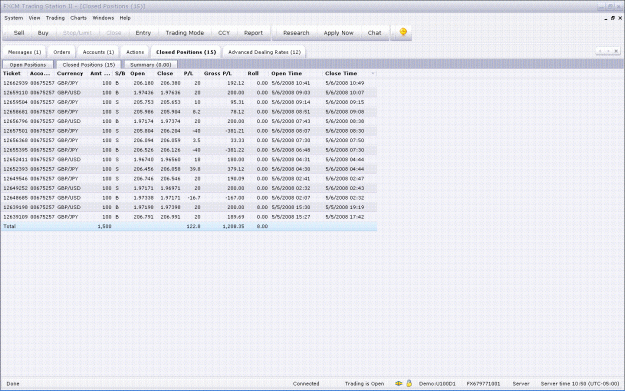The width and height of the screenshot is (625, 391).
Task: Select ticket 12649546 row
Action: (189, 179)
